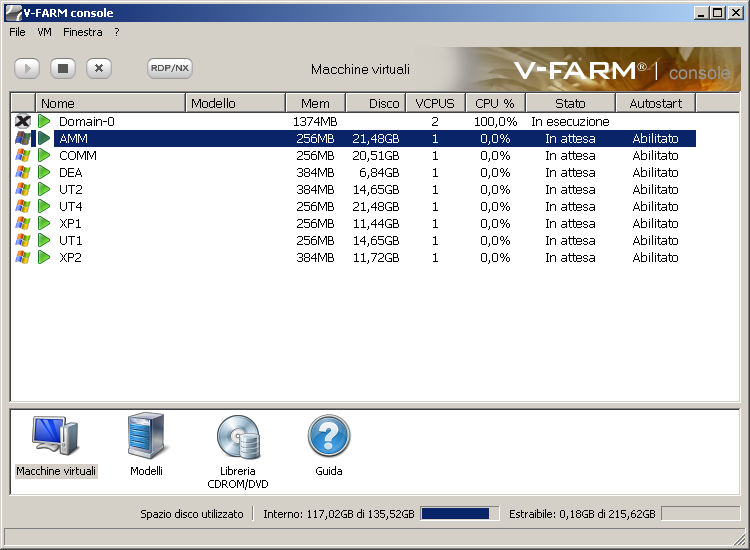
Task: Select the DEA virtual machine name
Action: (x=70, y=173)
